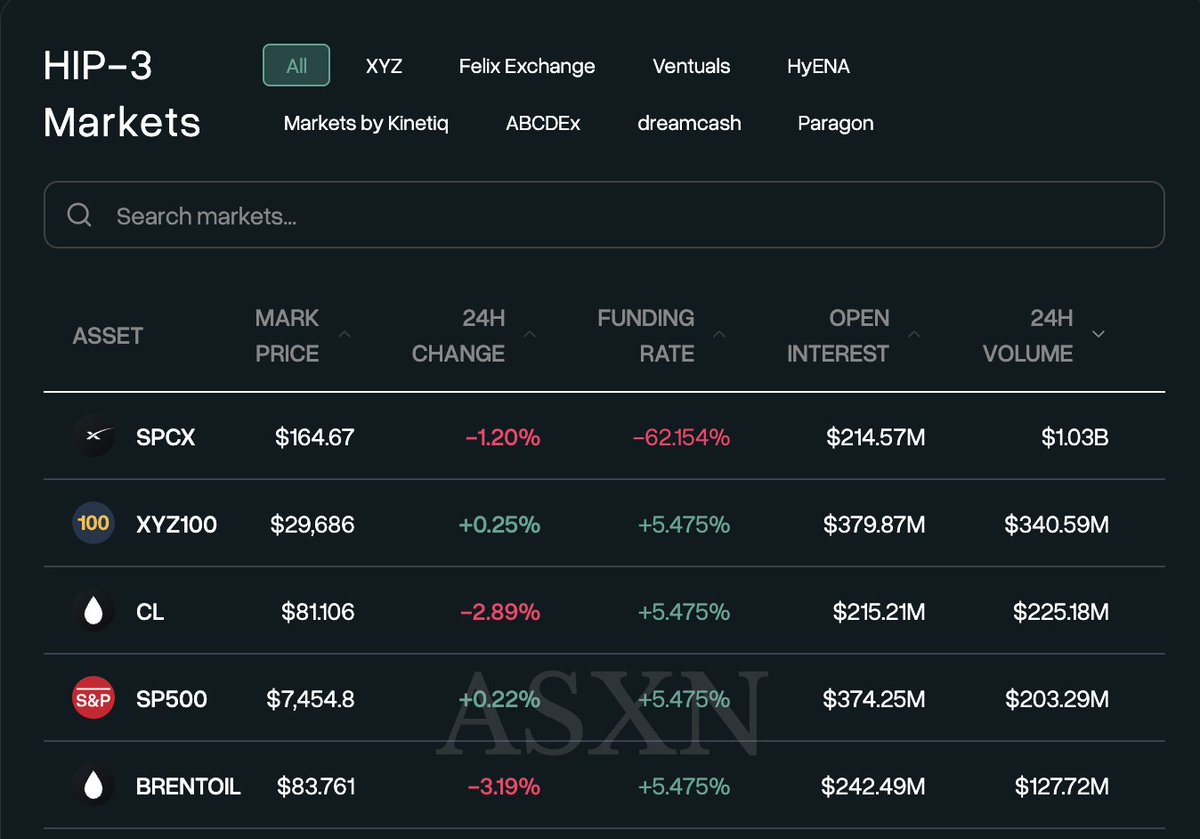Choose the dreamcash filter

click(689, 123)
